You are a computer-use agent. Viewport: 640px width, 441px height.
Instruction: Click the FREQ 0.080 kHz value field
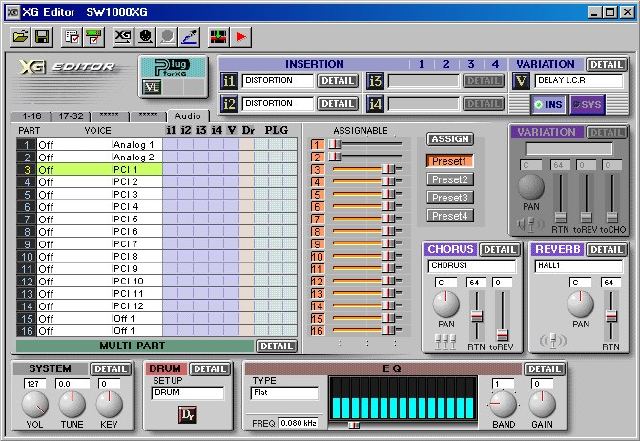tap(298, 423)
